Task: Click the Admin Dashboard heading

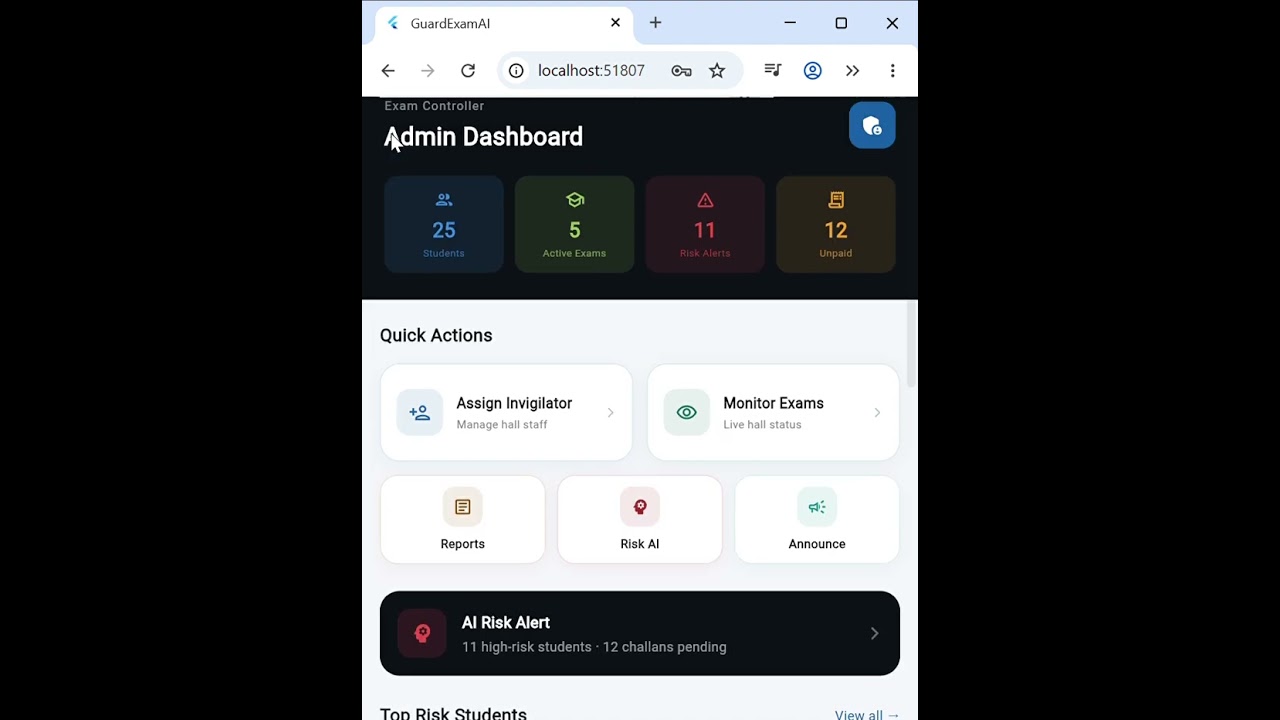Action: pyautogui.click(x=483, y=137)
